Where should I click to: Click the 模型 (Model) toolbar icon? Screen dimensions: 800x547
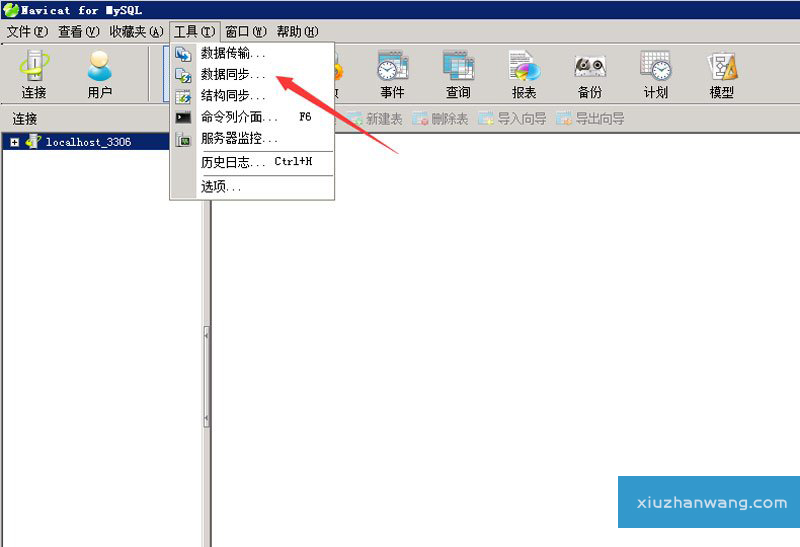click(722, 74)
